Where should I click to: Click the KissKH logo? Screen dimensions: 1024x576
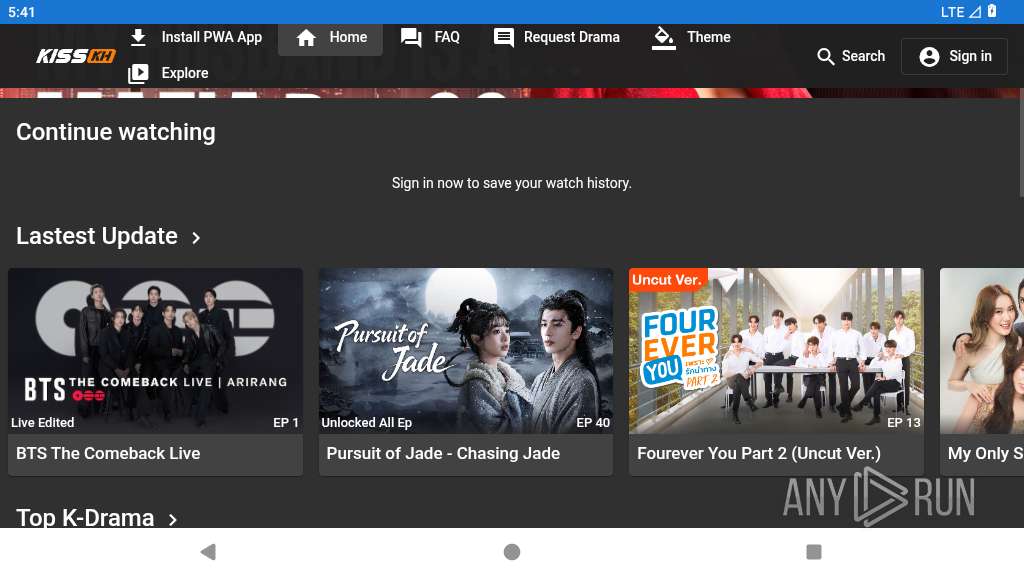pos(76,56)
